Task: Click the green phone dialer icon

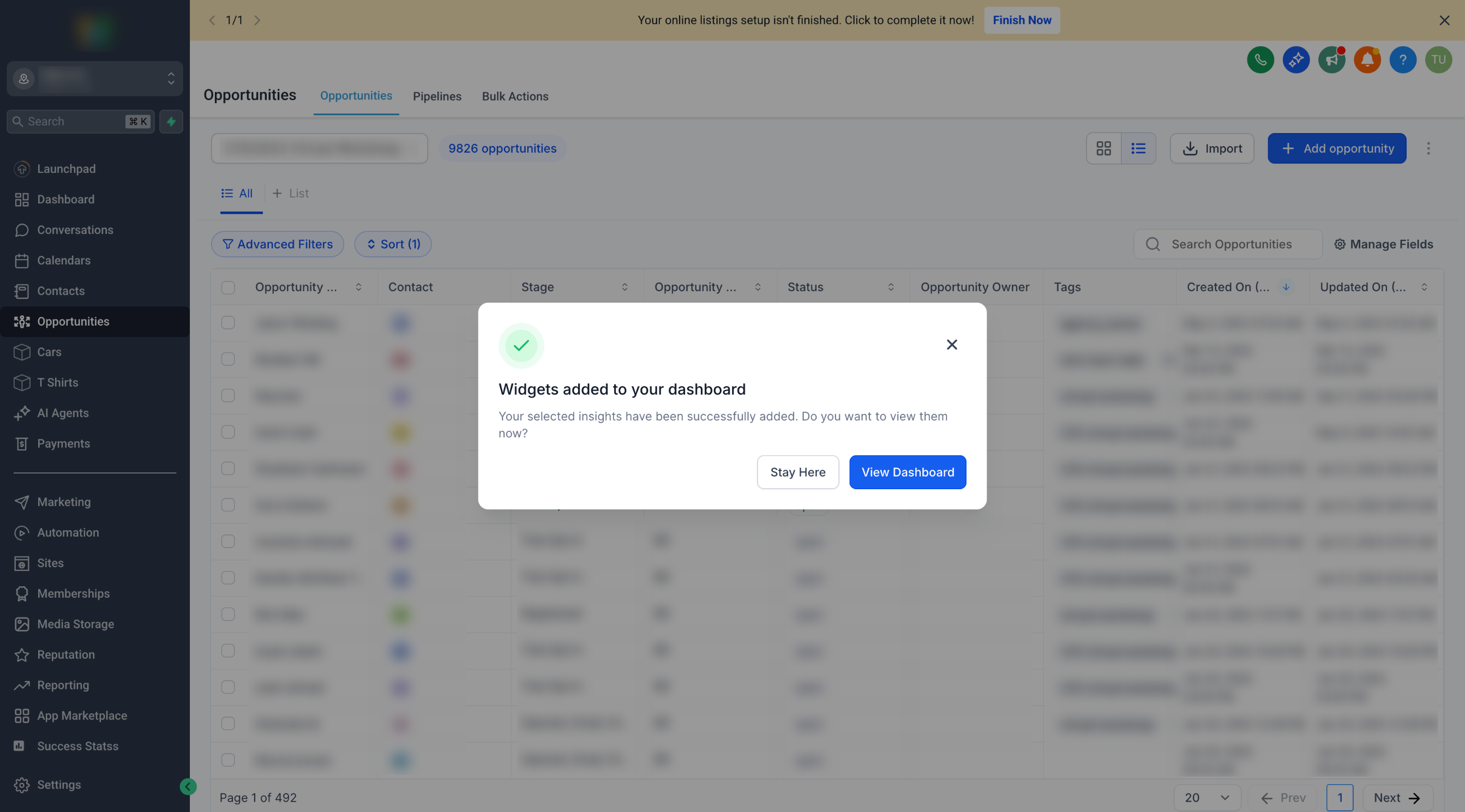Action: pyautogui.click(x=1260, y=59)
